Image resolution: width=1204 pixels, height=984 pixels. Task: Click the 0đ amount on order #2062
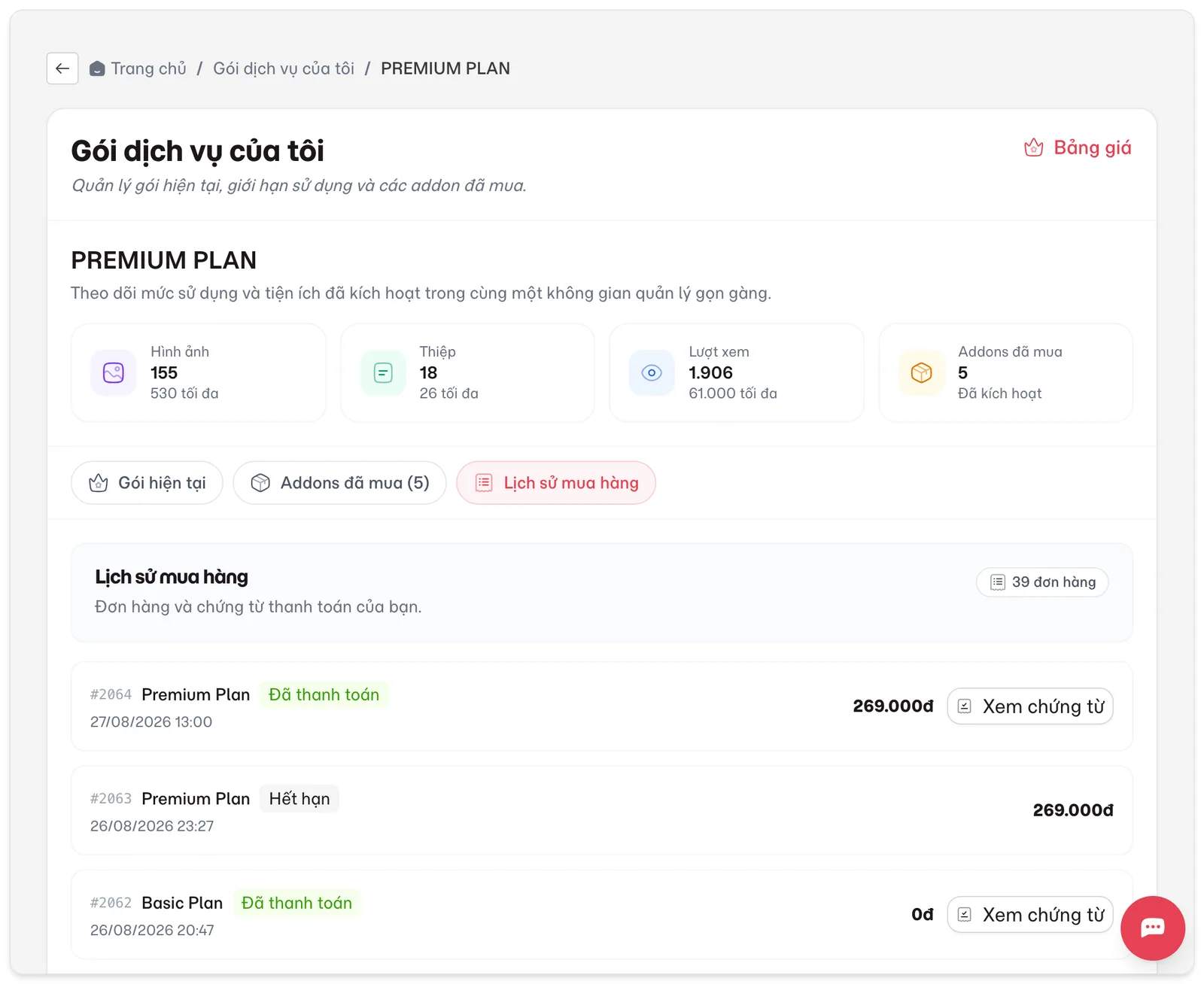923,915
